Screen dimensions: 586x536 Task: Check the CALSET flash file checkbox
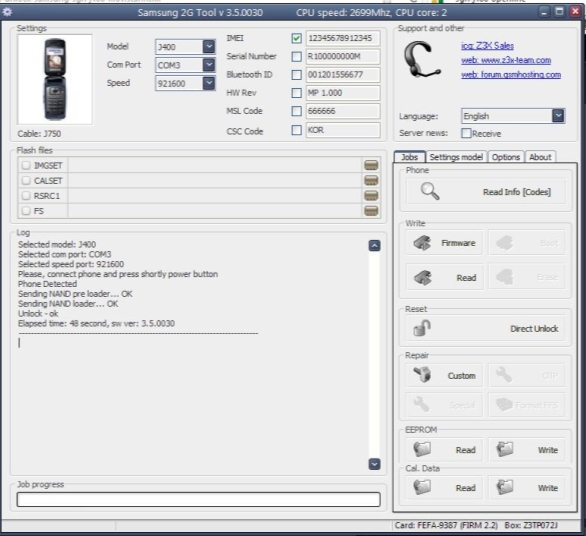pos(26,181)
